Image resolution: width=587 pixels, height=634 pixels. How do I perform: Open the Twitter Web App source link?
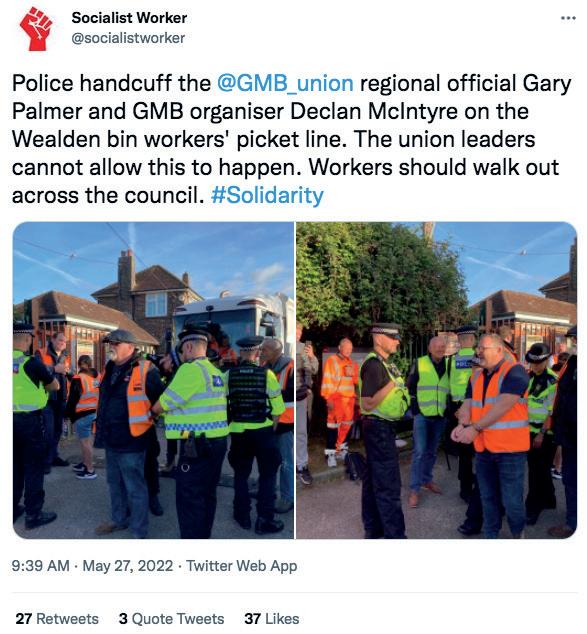(241, 566)
